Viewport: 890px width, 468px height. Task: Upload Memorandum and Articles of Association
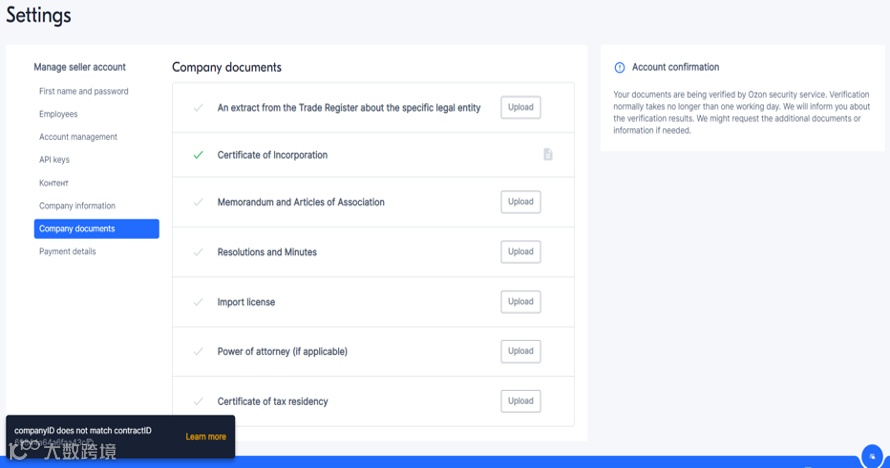click(x=520, y=202)
